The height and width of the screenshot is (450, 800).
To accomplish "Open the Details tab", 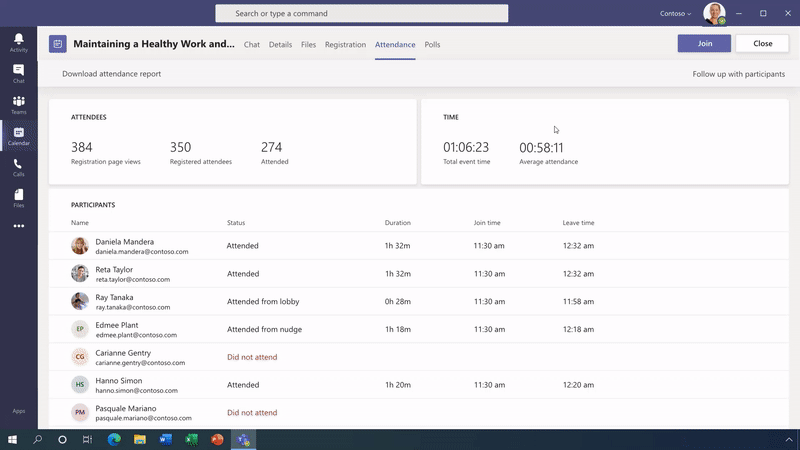I will [x=280, y=45].
